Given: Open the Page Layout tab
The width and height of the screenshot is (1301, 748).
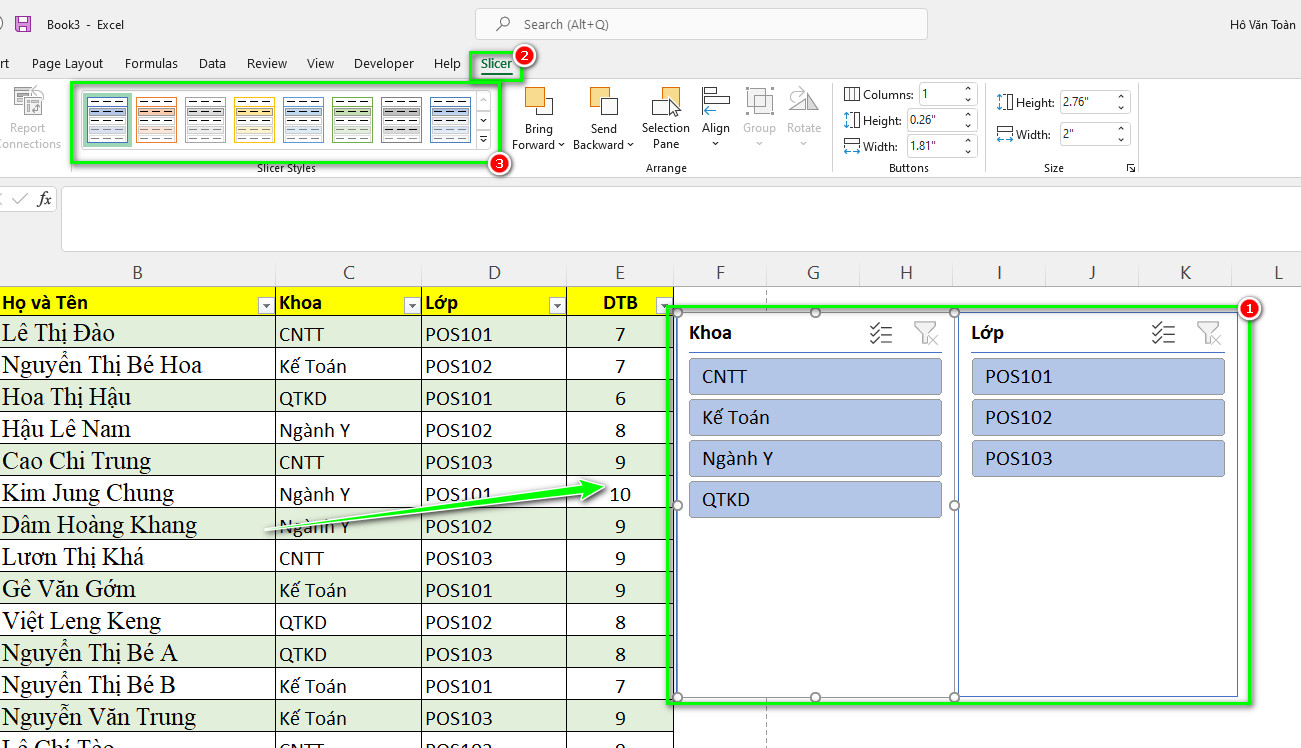Looking at the screenshot, I should 67,63.
